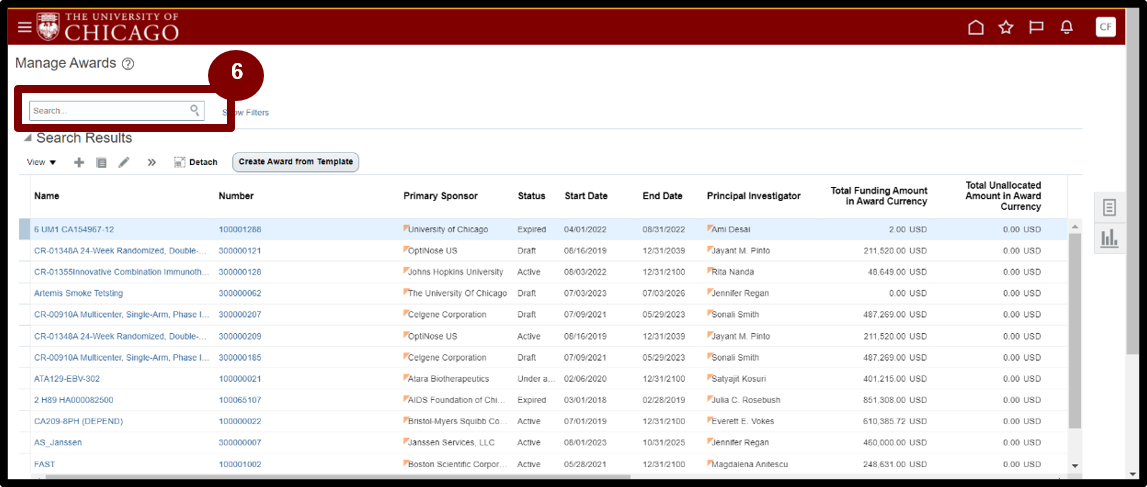Sort by Status column header
Screen dimensions: 1147x487
coord(532,196)
